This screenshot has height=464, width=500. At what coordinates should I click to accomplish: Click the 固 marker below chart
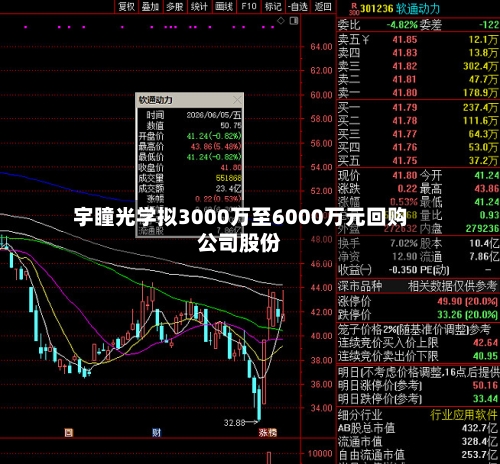pyautogui.click(x=69, y=433)
